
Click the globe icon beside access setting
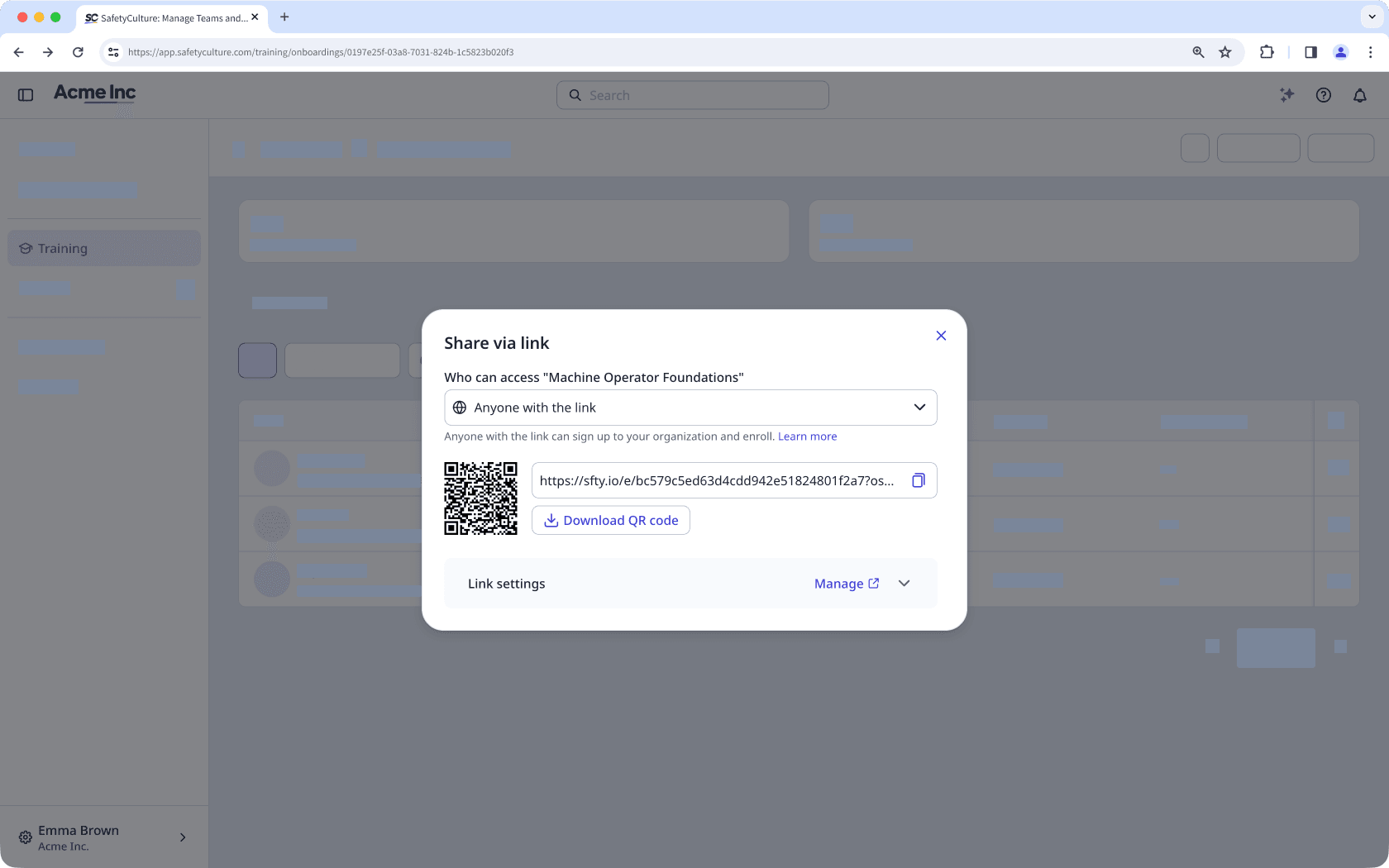click(x=460, y=408)
